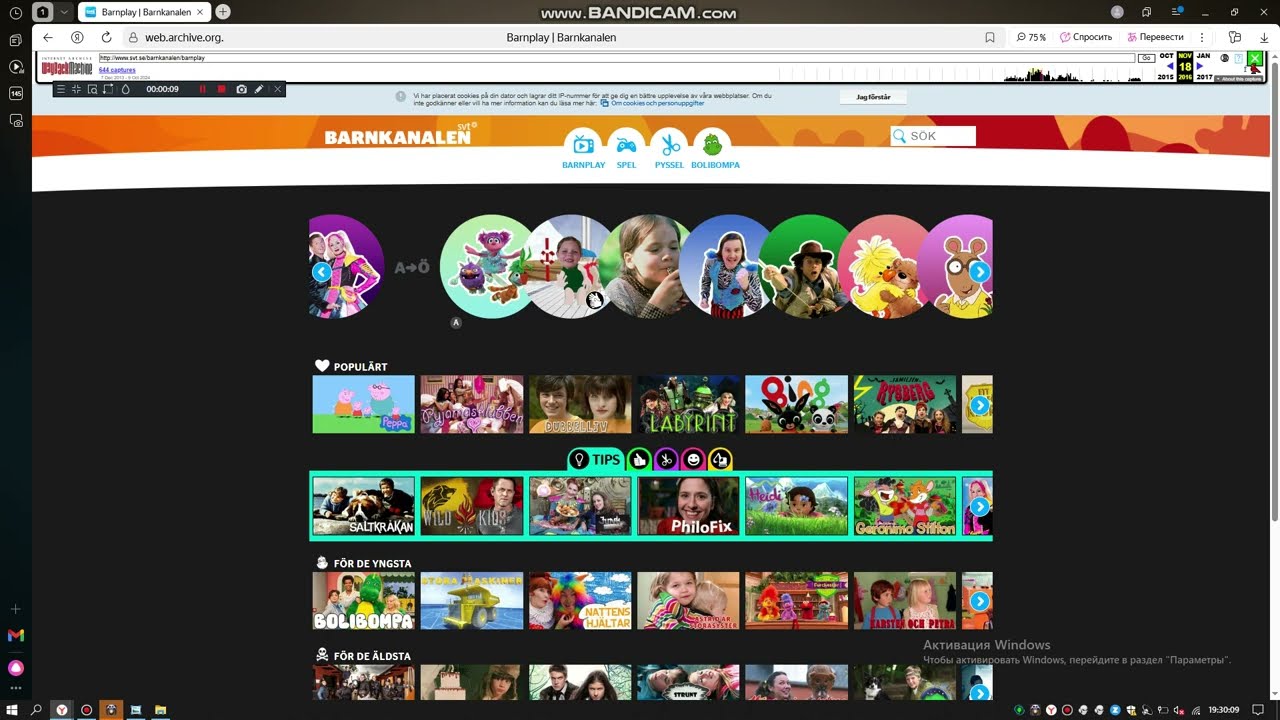Click the Спросить button
Viewport: 1280px width, 720px height.
(1086, 37)
